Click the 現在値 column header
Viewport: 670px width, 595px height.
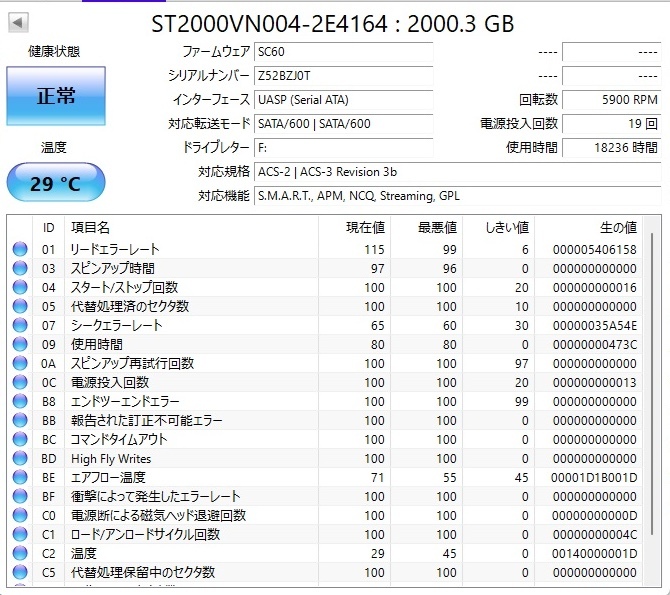[x=354, y=227]
